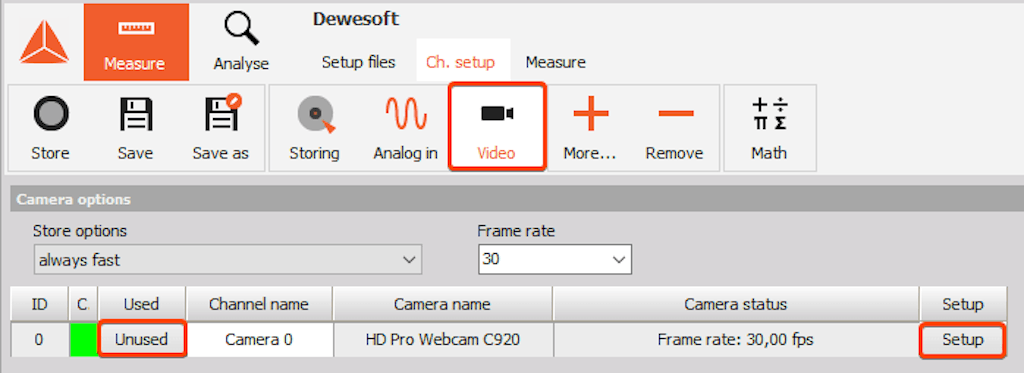The height and width of the screenshot is (373, 1024).
Task: Open the Frame rate dropdown
Action: click(554, 259)
